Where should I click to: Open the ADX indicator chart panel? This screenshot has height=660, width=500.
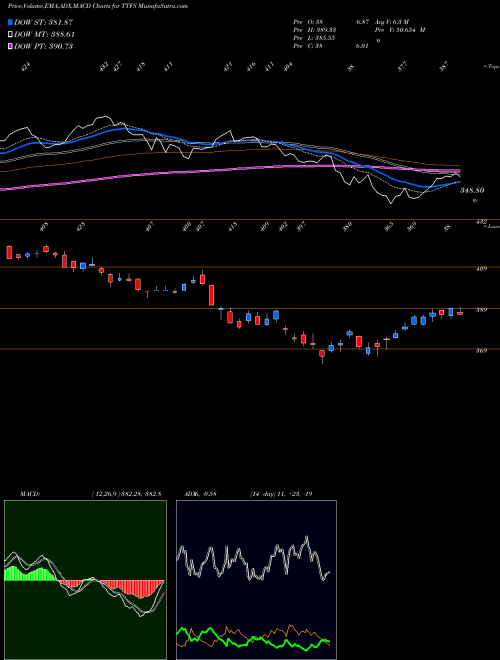pyautogui.click(x=256, y=580)
